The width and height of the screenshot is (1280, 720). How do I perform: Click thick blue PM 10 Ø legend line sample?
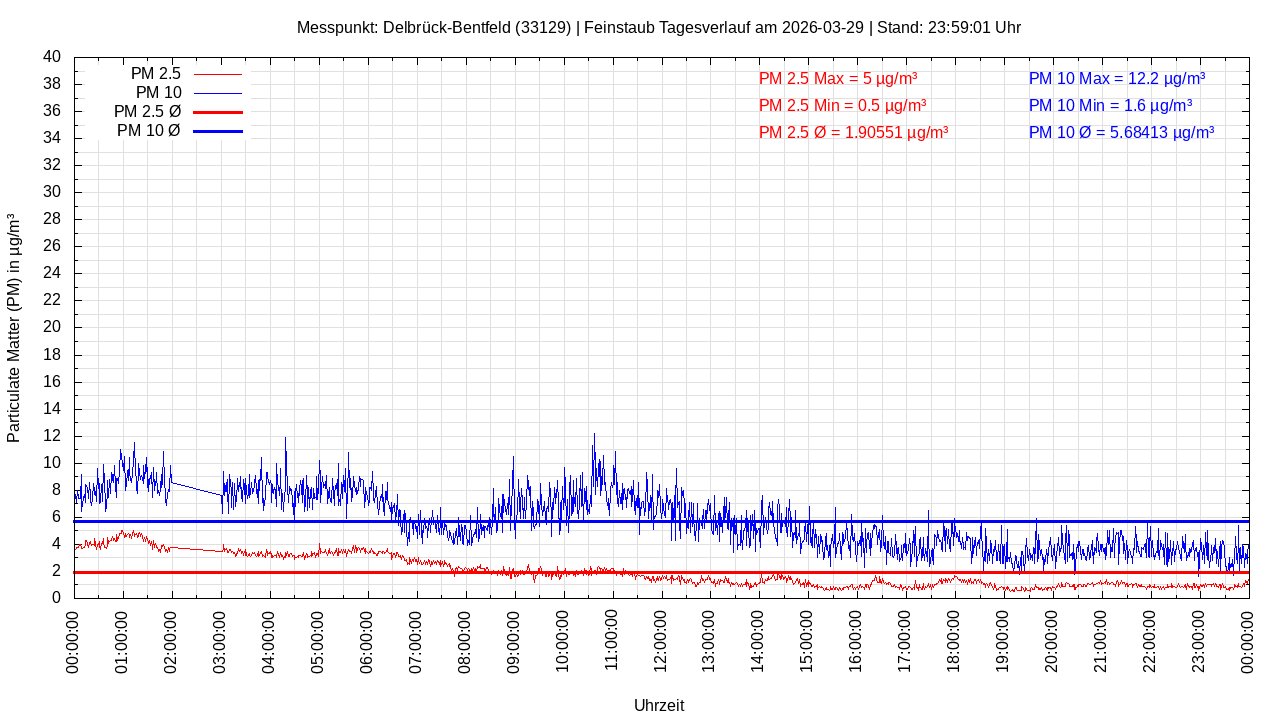tap(218, 131)
